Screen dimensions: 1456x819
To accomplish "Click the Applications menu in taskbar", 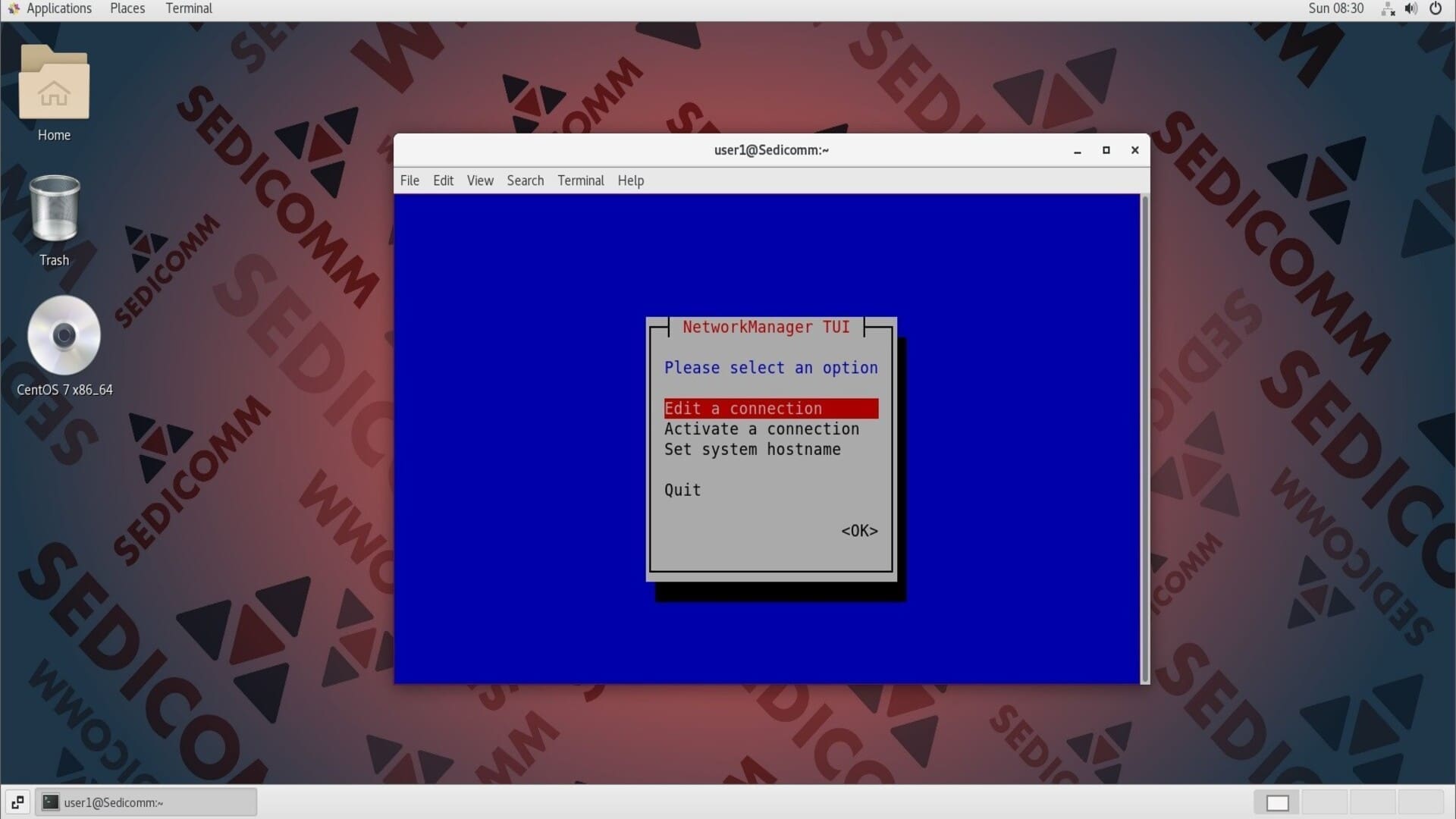I will click(55, 8).
